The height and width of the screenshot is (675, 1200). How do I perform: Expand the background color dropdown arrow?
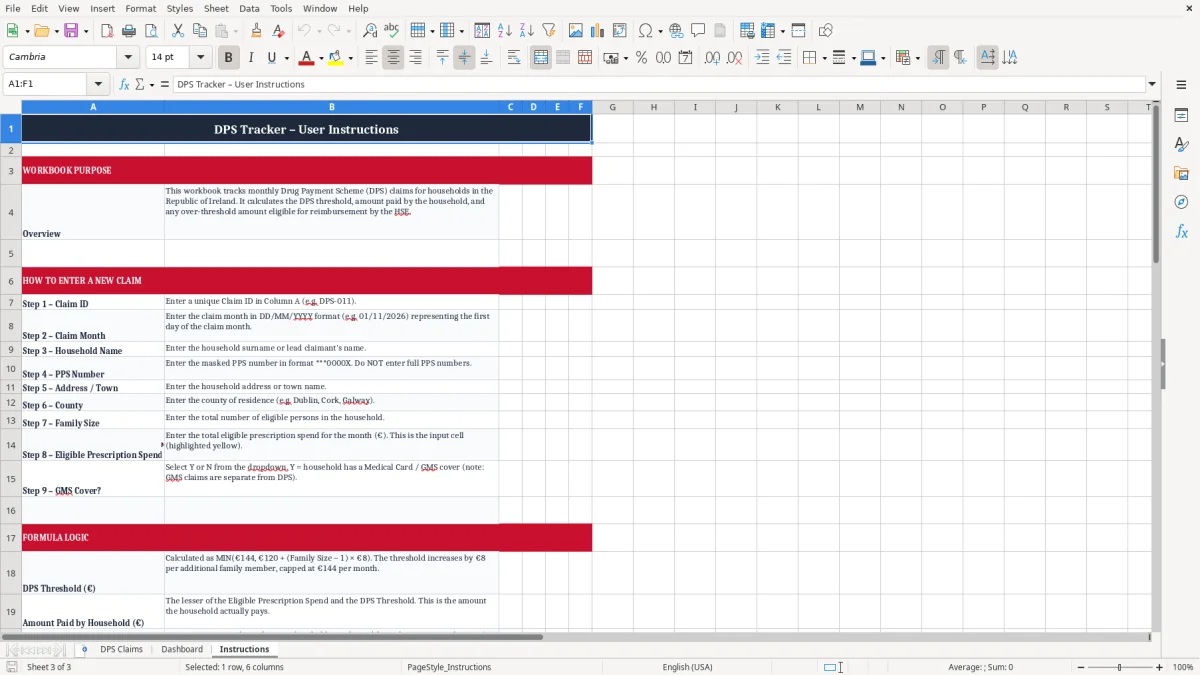point(350,58)
